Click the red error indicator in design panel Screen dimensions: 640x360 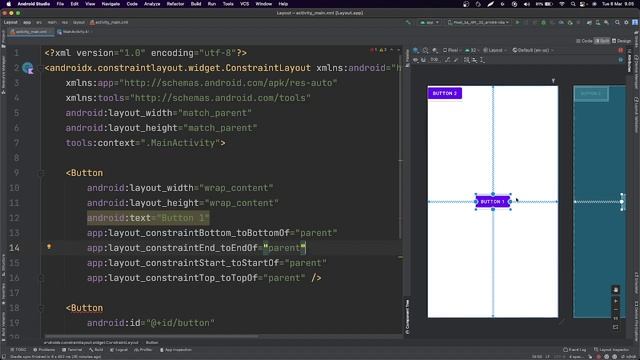[621, 50]
